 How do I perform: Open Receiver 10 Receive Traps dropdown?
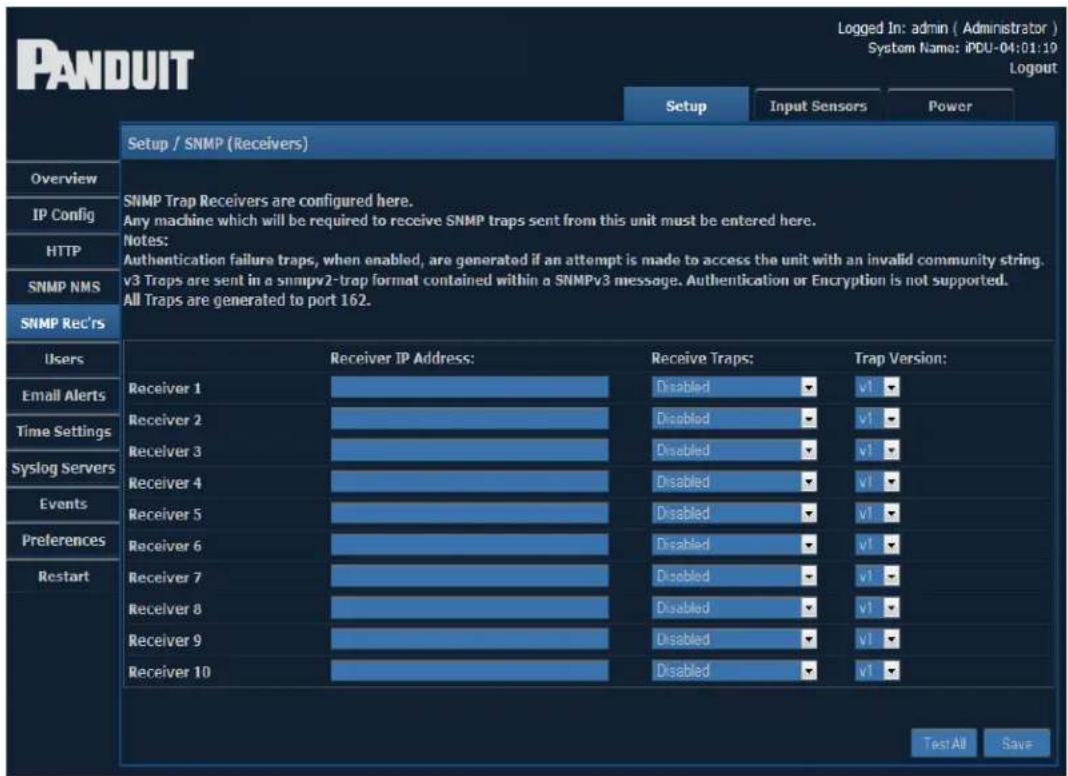[734, 671]
